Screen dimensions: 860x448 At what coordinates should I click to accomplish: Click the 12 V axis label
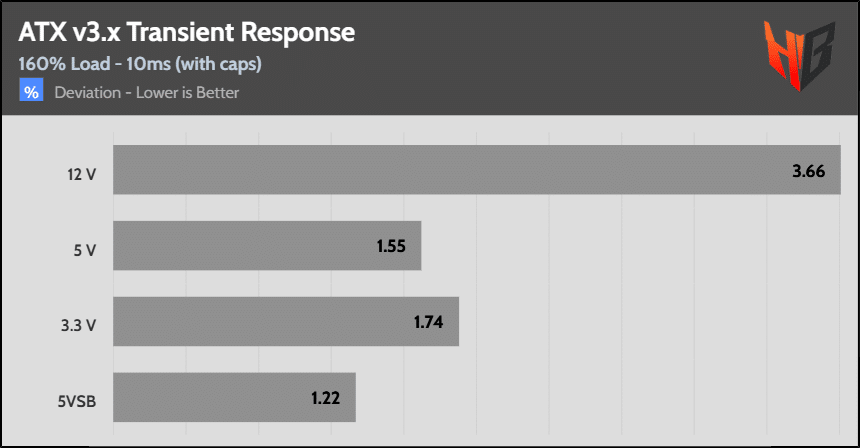click(81, 171)
